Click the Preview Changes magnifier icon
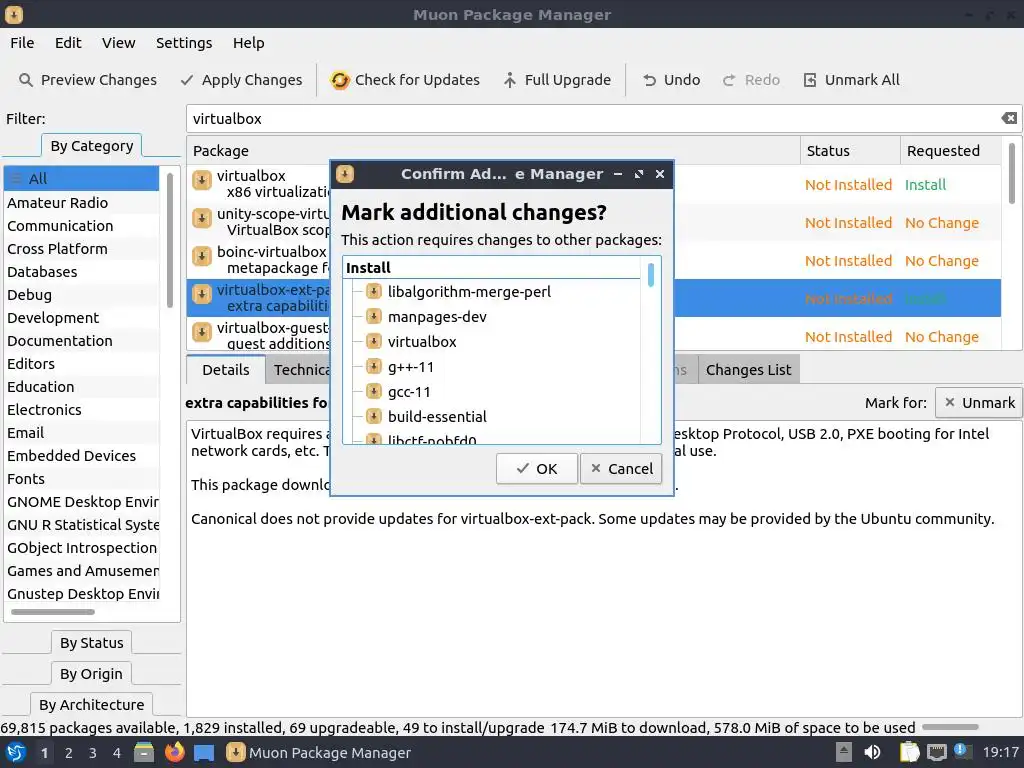The width and height of the screenshot is (1024, 768). coord(25,80)
